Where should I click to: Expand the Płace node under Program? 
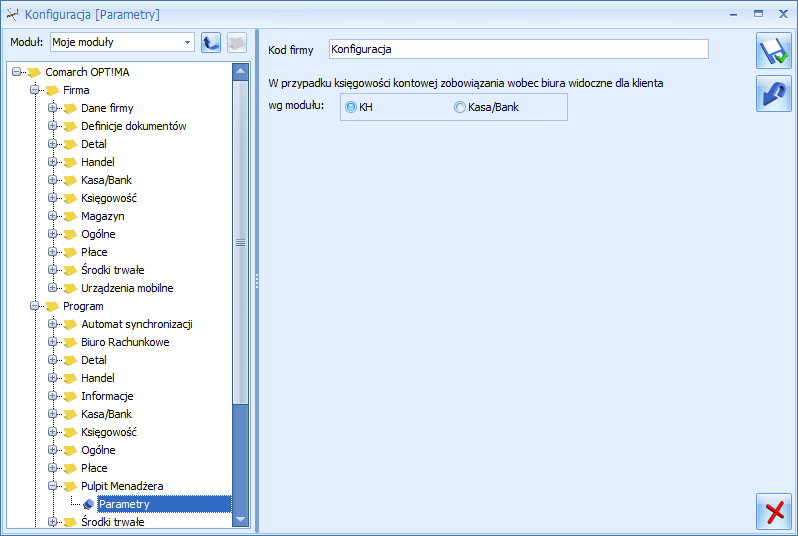(x=52, y=468)
